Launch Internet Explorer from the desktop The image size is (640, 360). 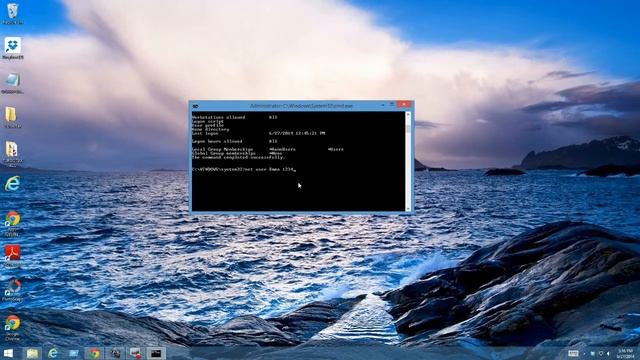click(12, 184)
